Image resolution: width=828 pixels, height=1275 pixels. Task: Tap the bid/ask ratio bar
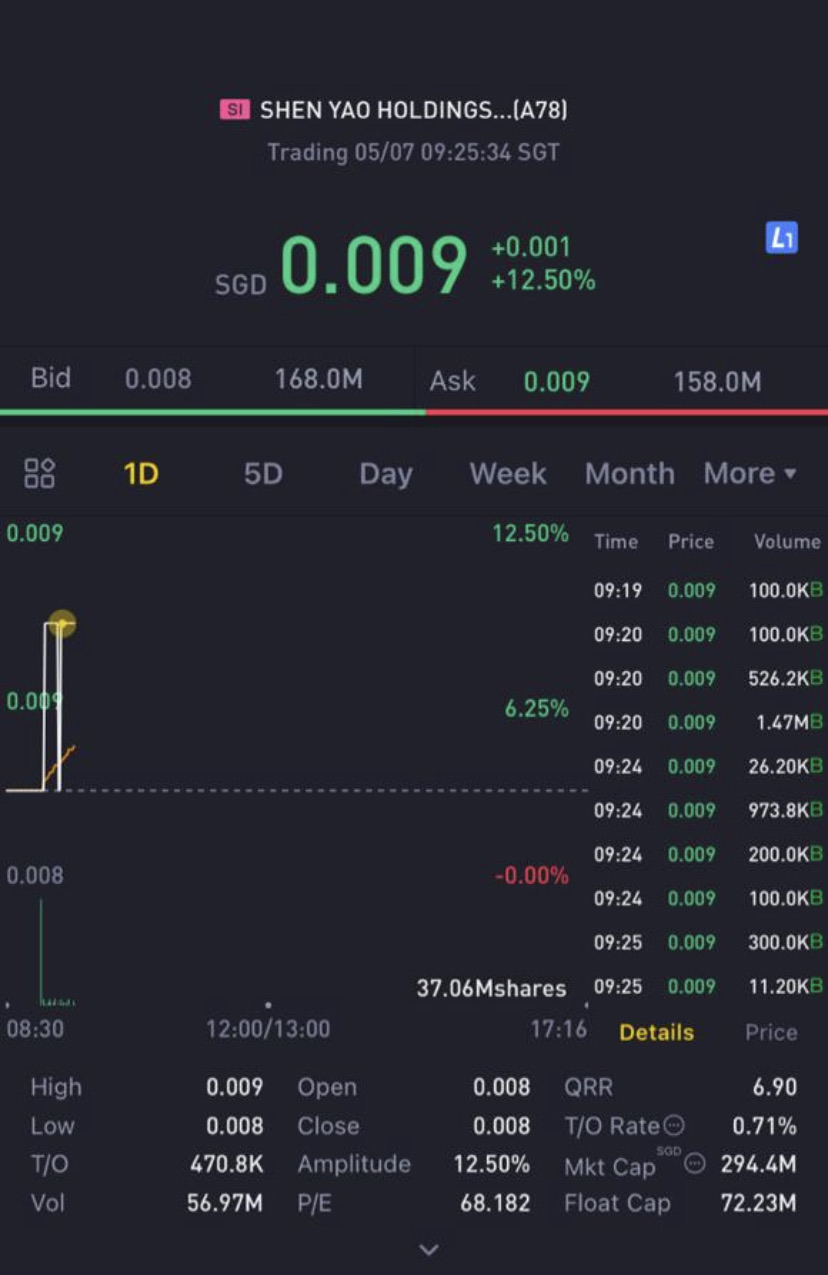pyautogui.click(x=414, y=411)
